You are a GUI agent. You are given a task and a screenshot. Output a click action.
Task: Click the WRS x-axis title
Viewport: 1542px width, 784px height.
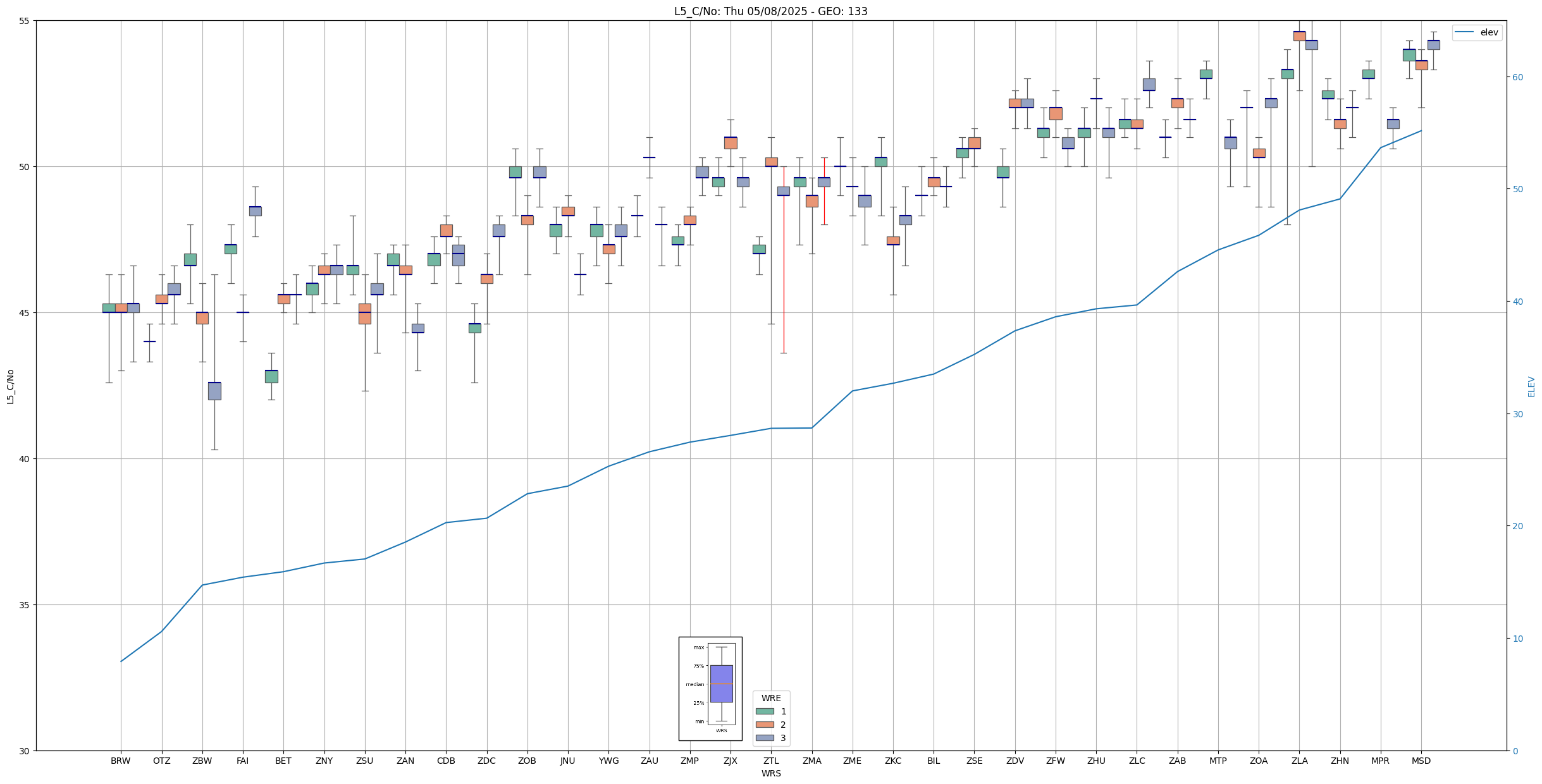click(771, 773)
